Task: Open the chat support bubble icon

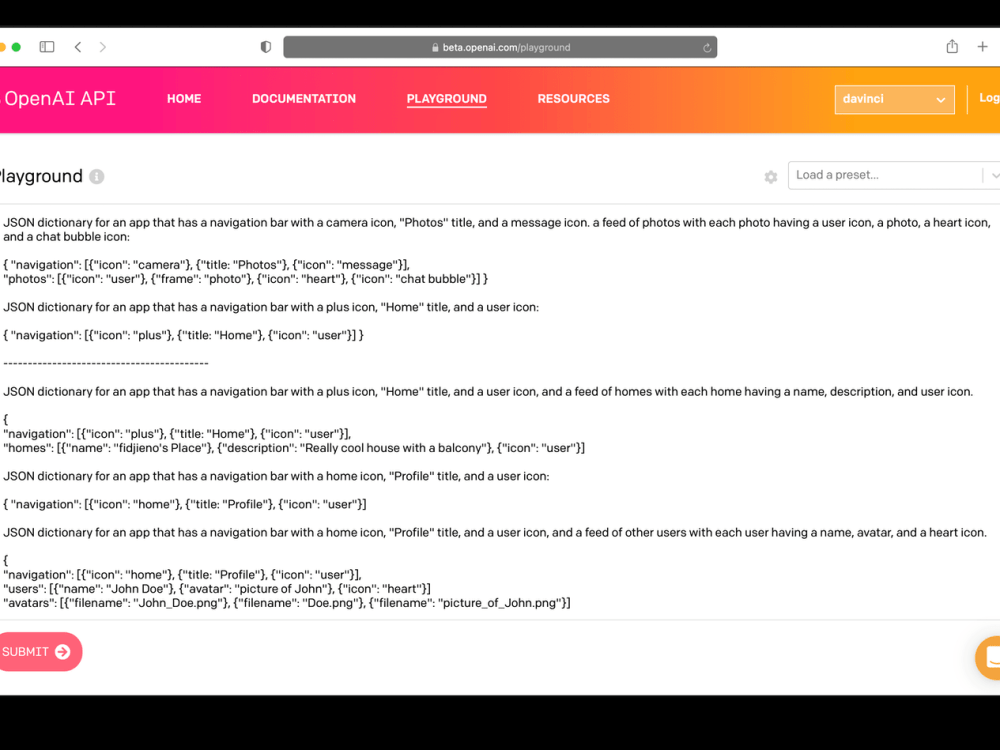Action: 989,658
